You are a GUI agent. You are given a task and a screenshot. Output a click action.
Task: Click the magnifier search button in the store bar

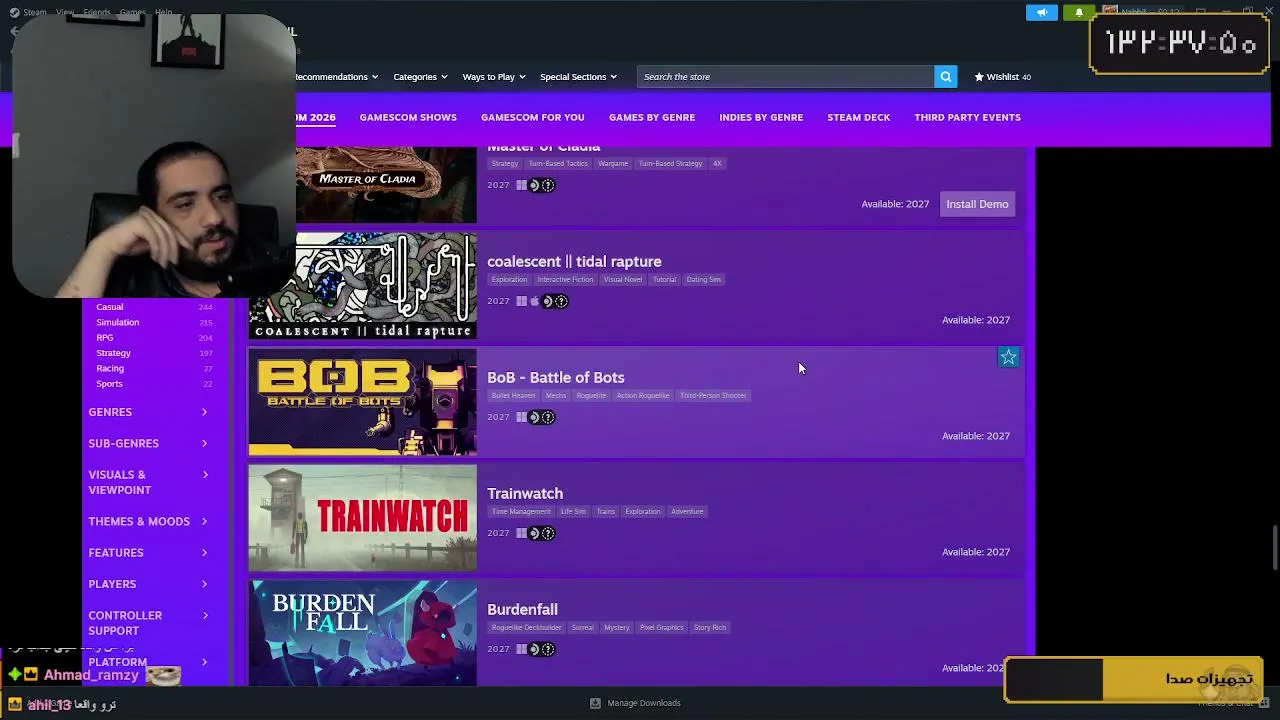[x=945, y=77]
